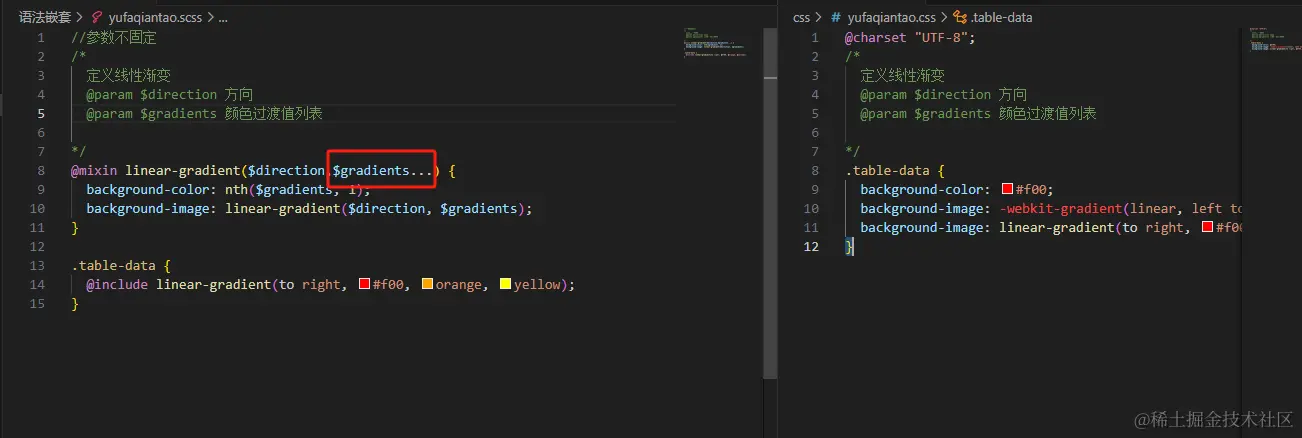
Task: Expand breadcrumb chevron after 'css'
Action: [x=819, y=17]
